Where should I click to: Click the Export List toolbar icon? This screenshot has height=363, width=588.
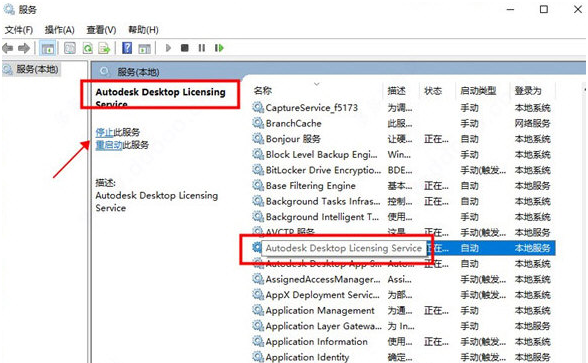point(104,48)
